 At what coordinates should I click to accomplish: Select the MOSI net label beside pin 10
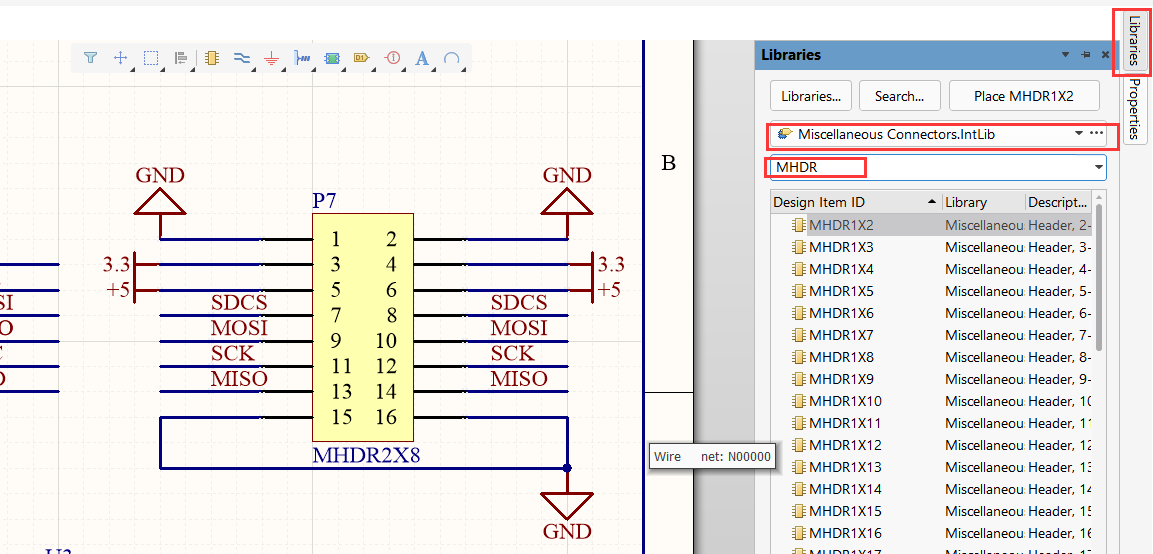coord(519,327)
